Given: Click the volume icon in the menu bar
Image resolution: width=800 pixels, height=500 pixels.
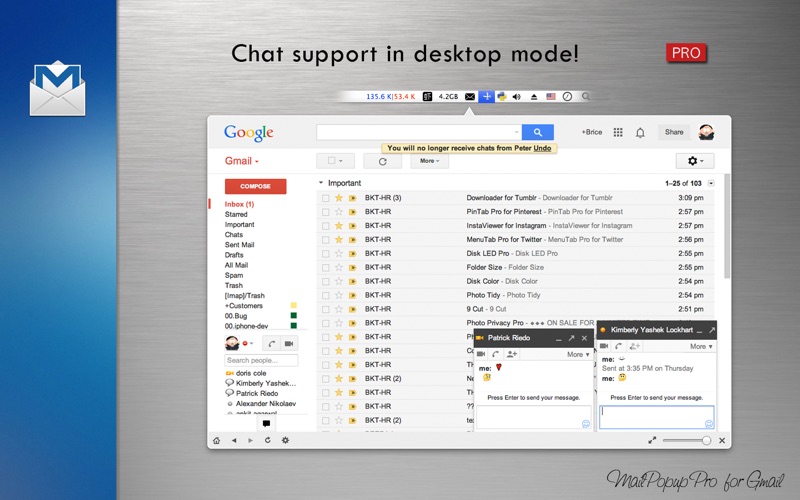Looking at the screenshot, I should point(516,96).
